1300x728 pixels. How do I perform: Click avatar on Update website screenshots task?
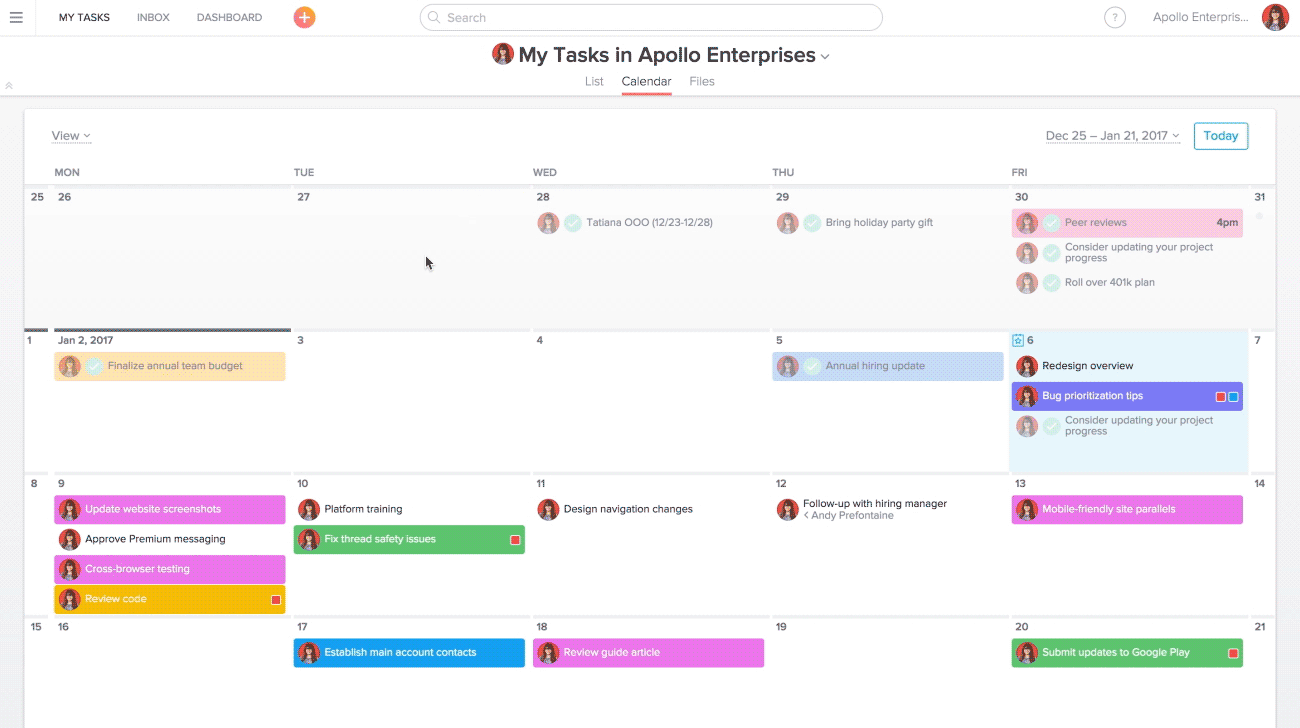click(x=69, y=509)
